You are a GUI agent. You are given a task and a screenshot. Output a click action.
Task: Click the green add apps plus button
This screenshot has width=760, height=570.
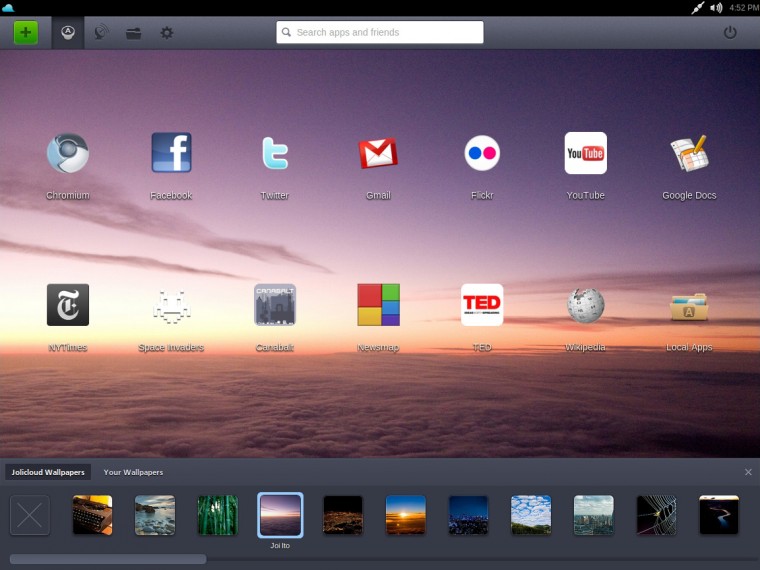(x=26, y=33)
